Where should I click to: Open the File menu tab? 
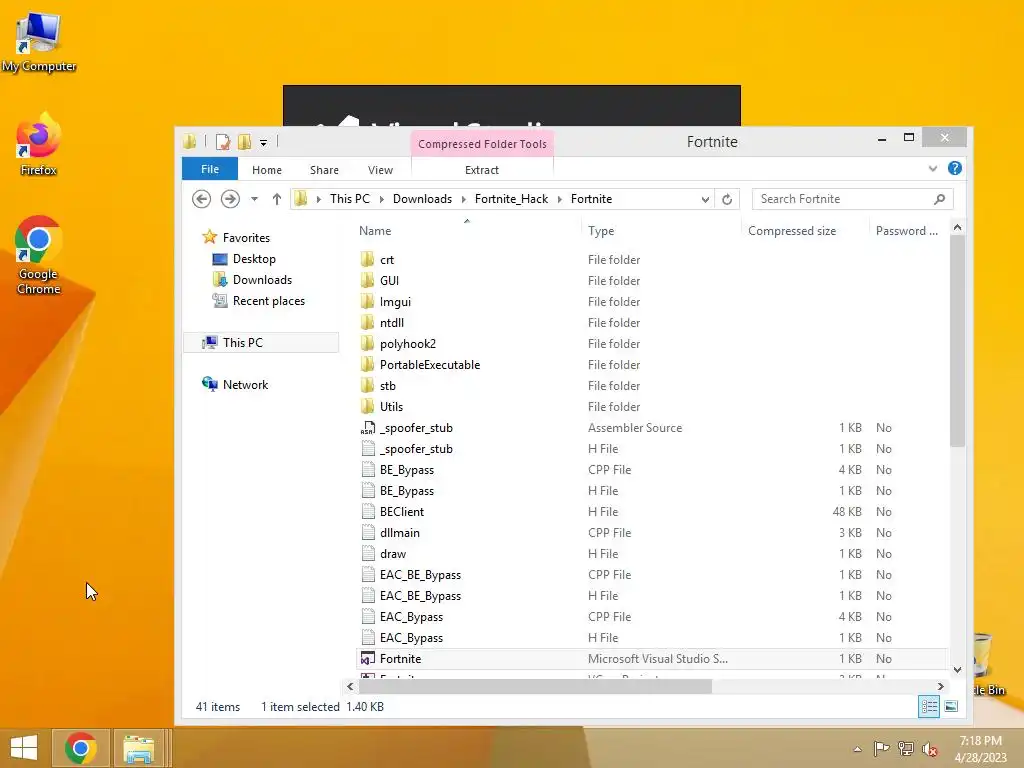210,169
